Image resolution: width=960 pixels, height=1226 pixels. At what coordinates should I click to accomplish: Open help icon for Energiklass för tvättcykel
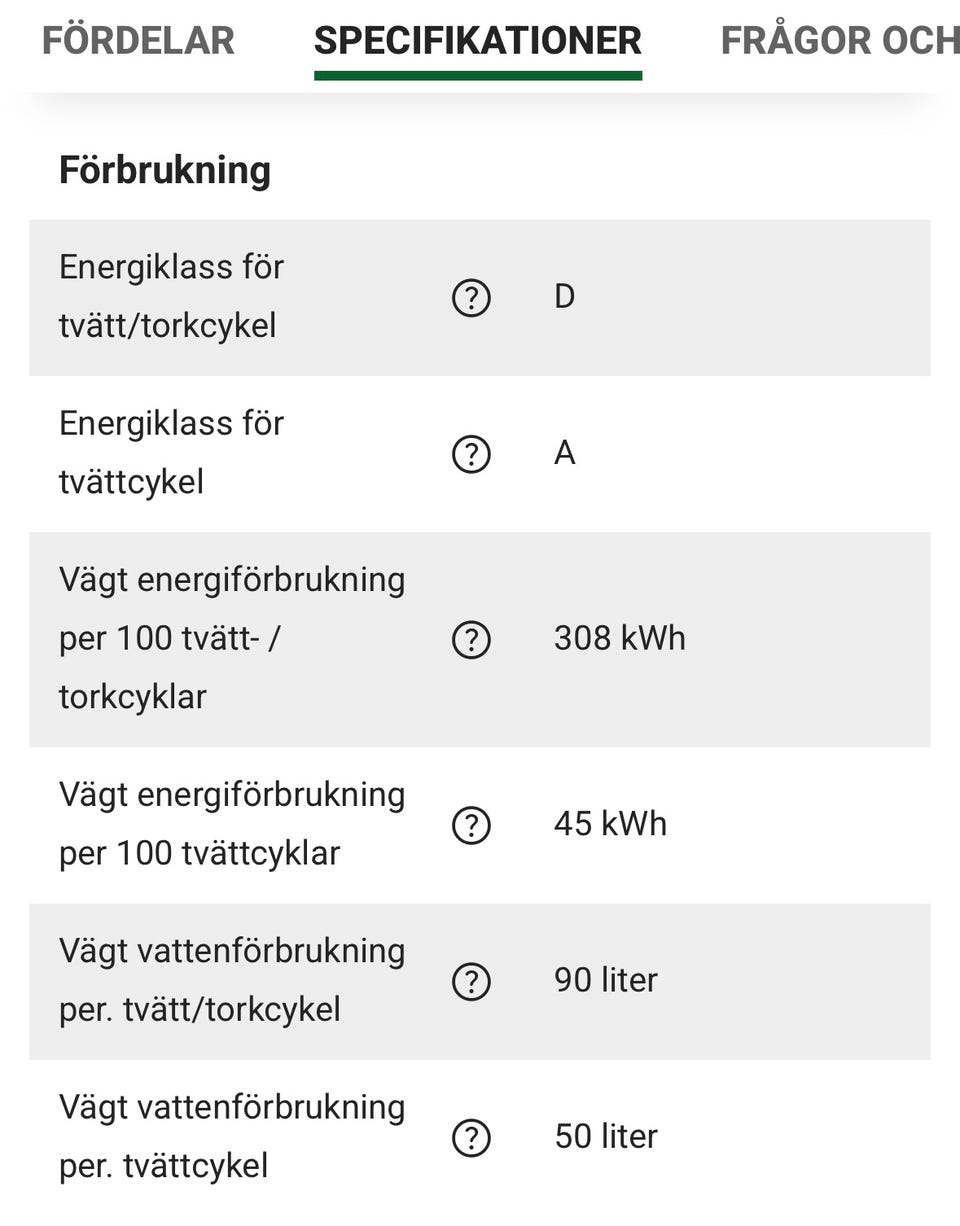tap(471, 455)
